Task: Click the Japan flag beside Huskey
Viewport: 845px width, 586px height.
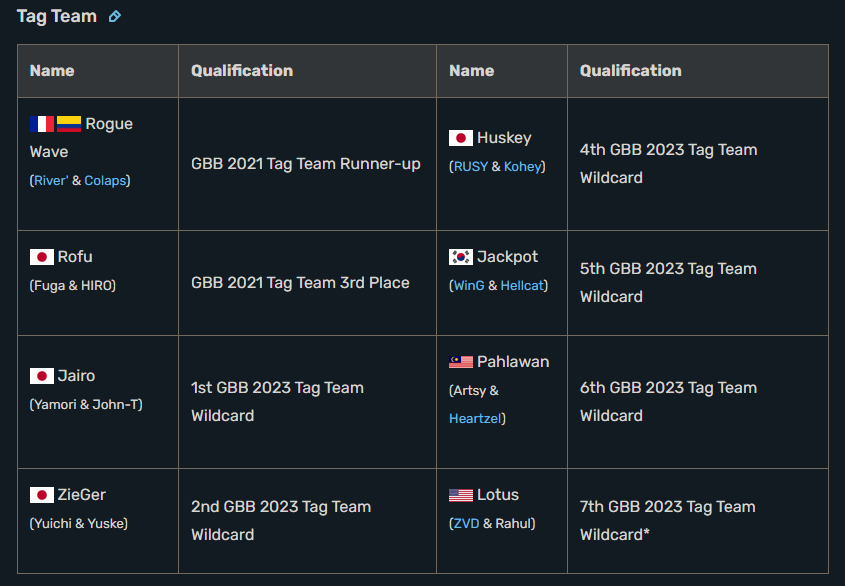Action: (461, 138)
